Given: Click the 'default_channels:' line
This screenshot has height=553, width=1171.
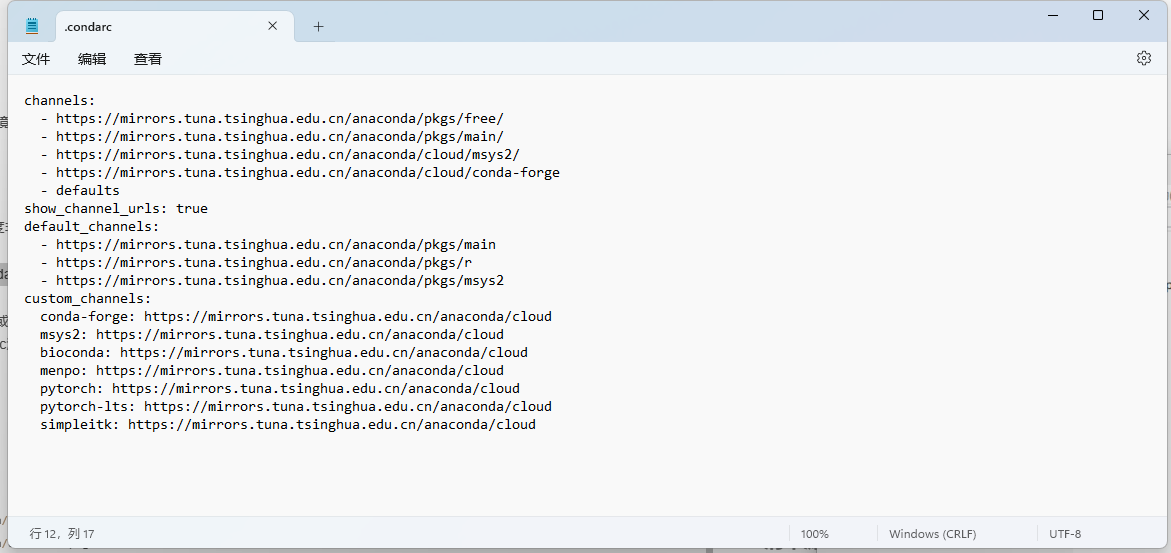Looking at the screenshot, I should tap(92, 226).
